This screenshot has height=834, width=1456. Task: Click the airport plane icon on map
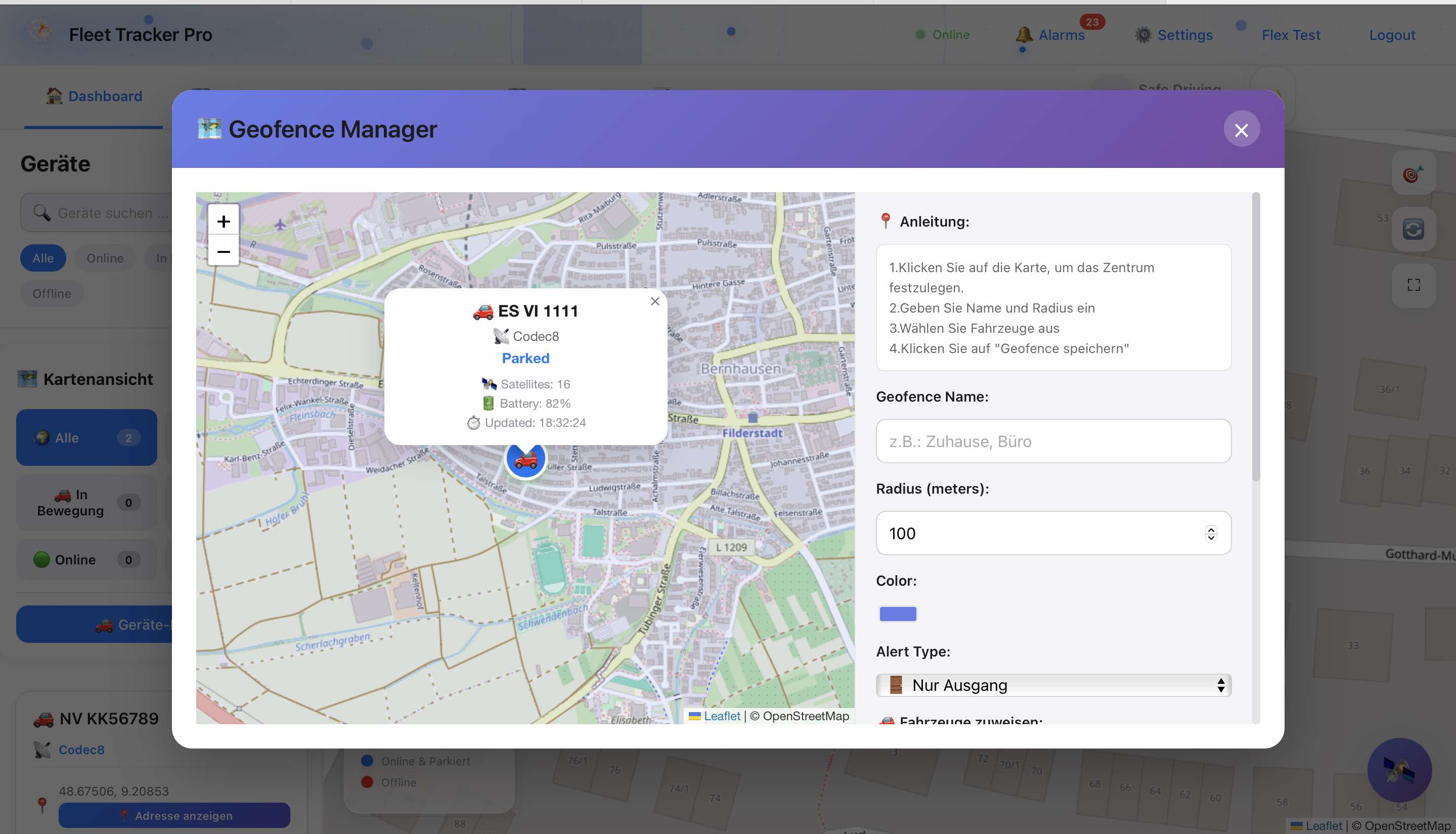(x=280, y=224)
